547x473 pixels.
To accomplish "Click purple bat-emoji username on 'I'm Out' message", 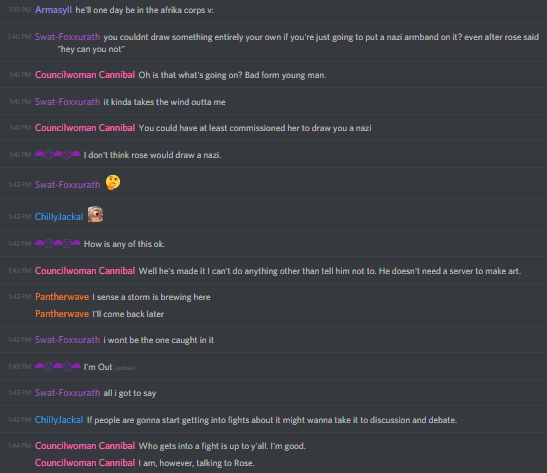I will (x=58, y=366).
